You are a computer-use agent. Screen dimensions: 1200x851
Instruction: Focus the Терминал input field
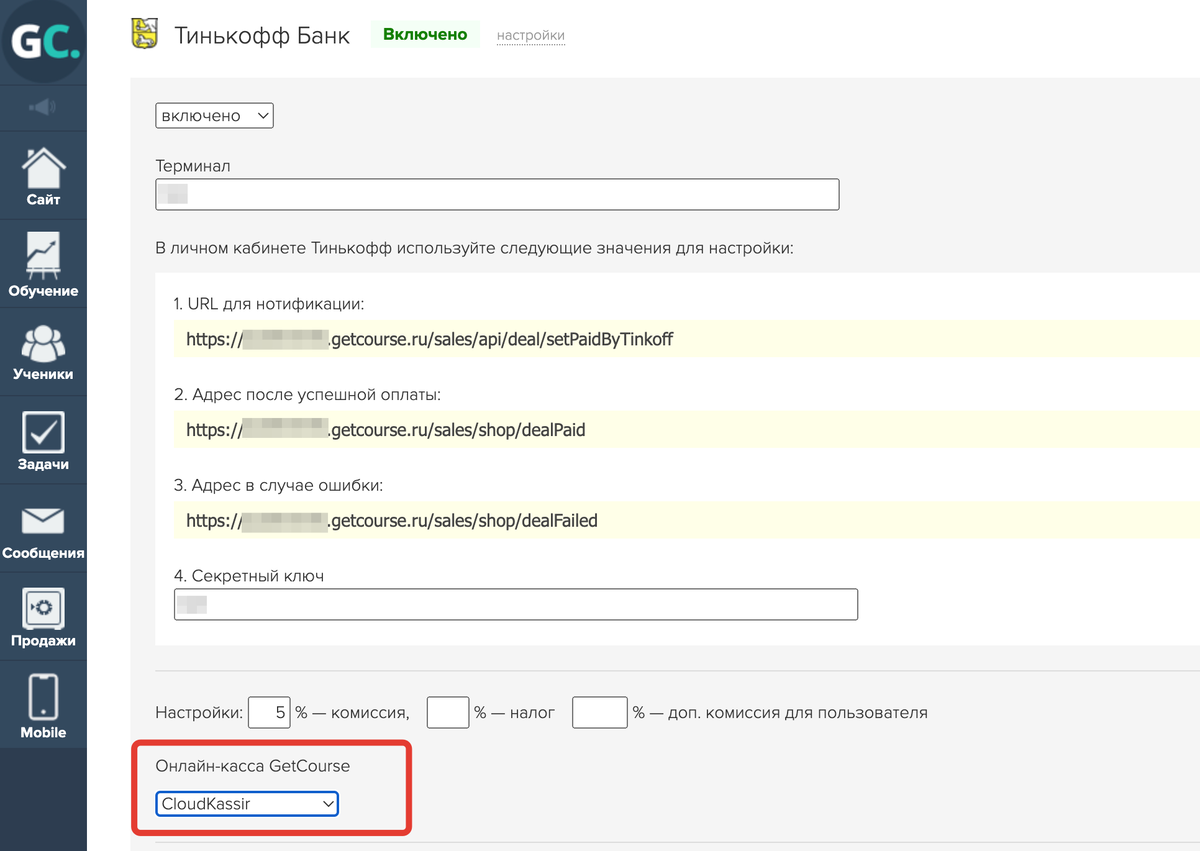click(497, 194)
